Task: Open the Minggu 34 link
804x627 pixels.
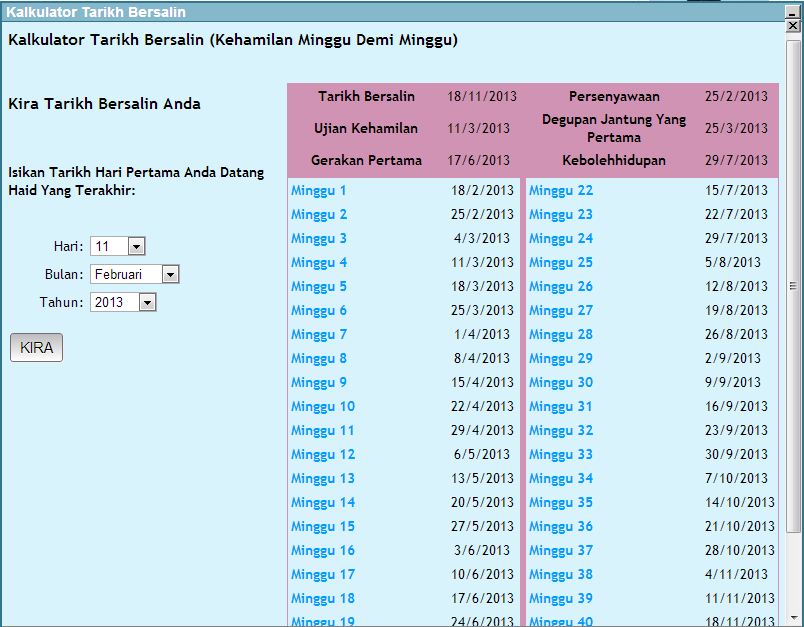Action: coord(561,478)
